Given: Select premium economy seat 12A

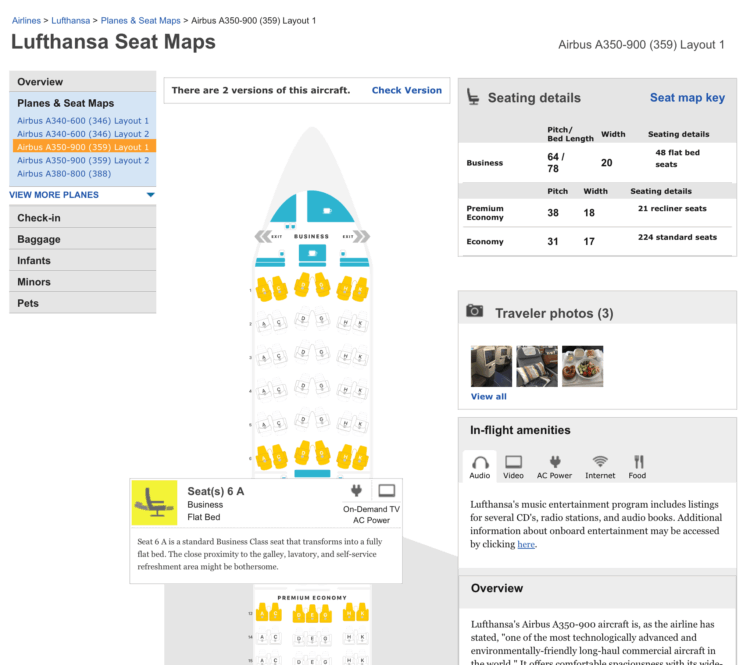Looking at the screenshot, I should click(262, 612).
